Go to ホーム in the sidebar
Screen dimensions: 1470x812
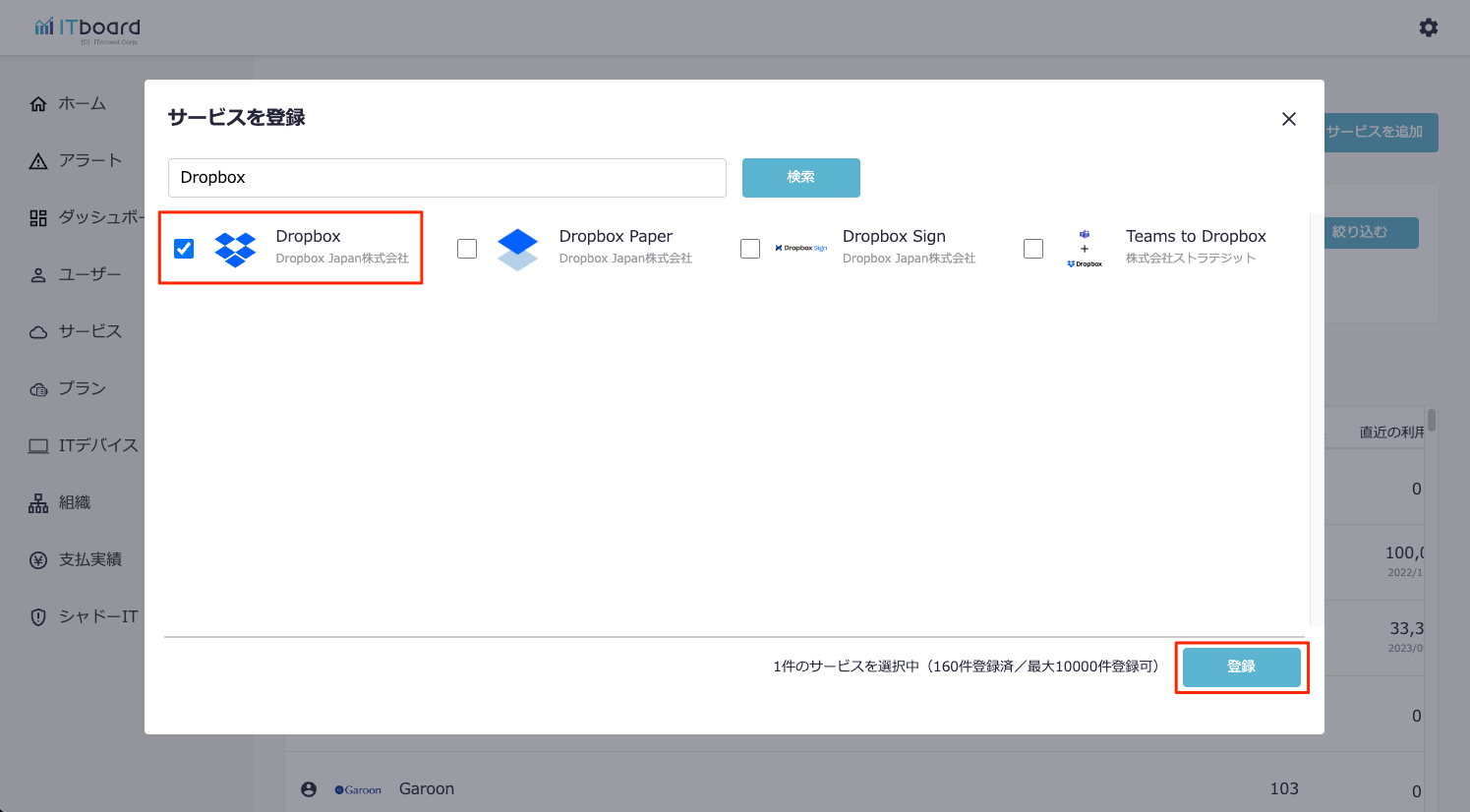(x=82, y=103)
